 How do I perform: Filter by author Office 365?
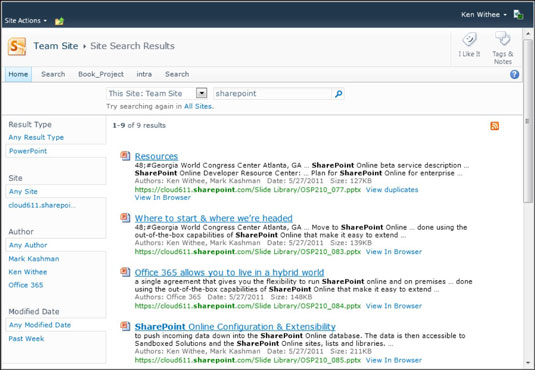[x=26, y=285]
